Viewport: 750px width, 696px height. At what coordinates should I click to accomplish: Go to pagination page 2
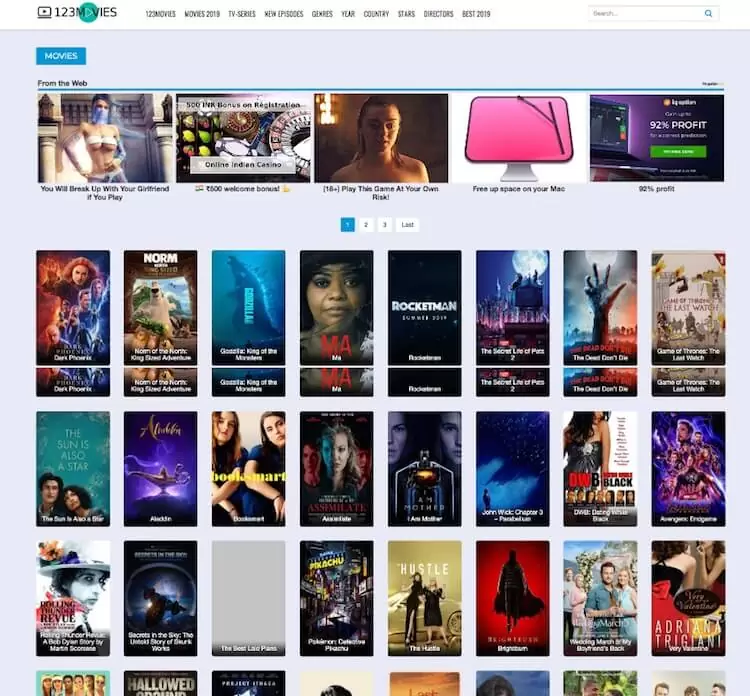(x=366, y=225)
